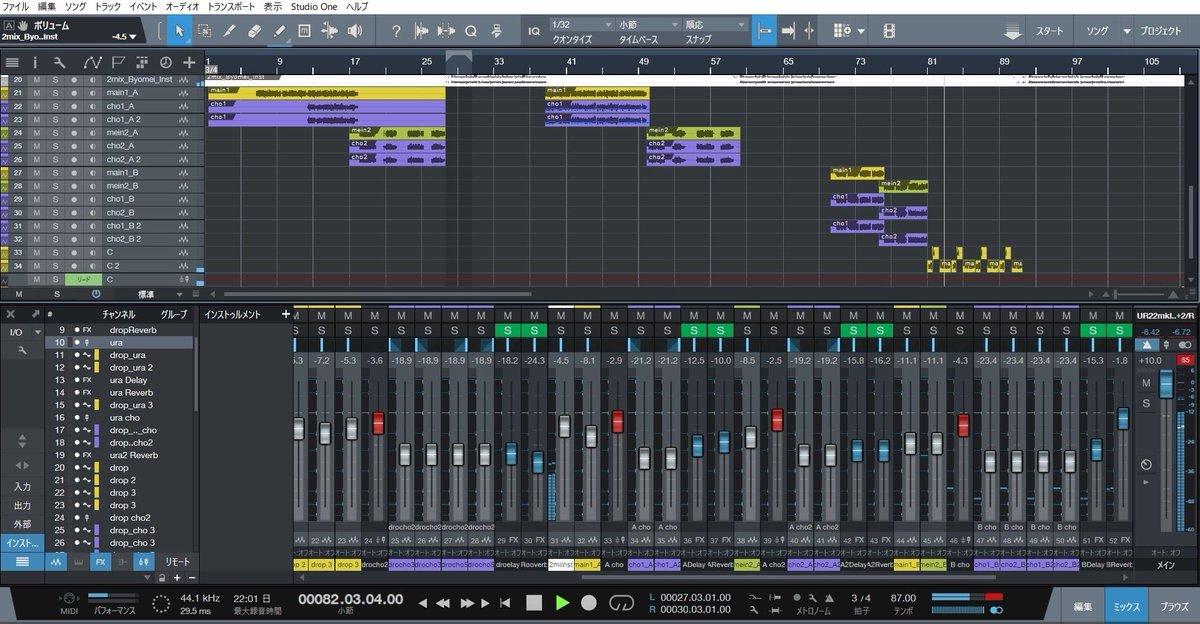Solo track cho1_A
Screen dimensions: 1200x624
(56, 106)
